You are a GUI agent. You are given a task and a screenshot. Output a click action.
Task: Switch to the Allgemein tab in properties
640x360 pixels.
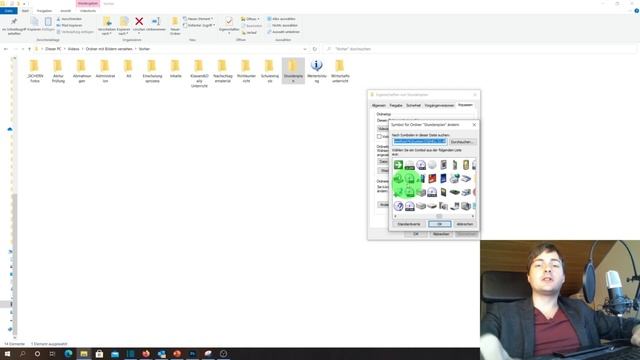379,105
